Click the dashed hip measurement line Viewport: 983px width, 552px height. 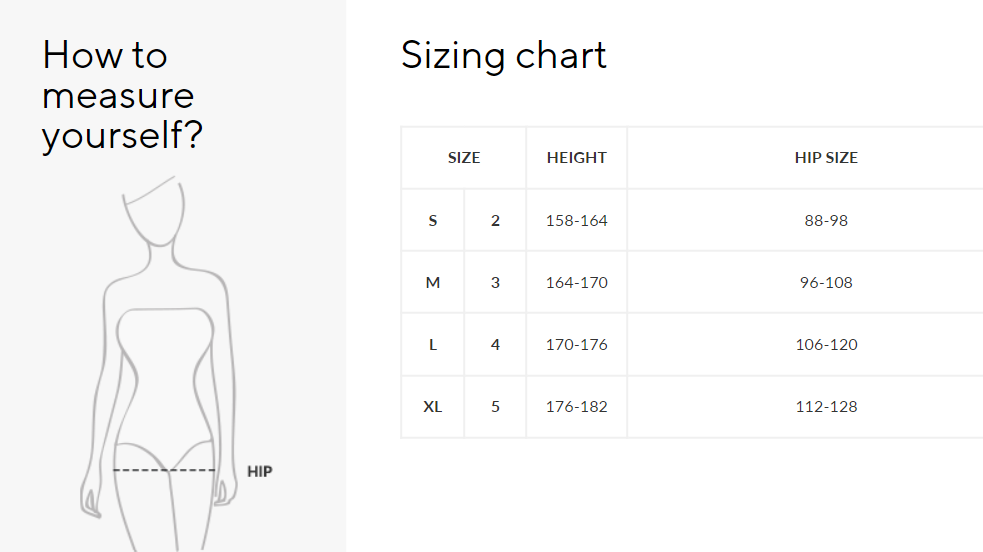164,470
